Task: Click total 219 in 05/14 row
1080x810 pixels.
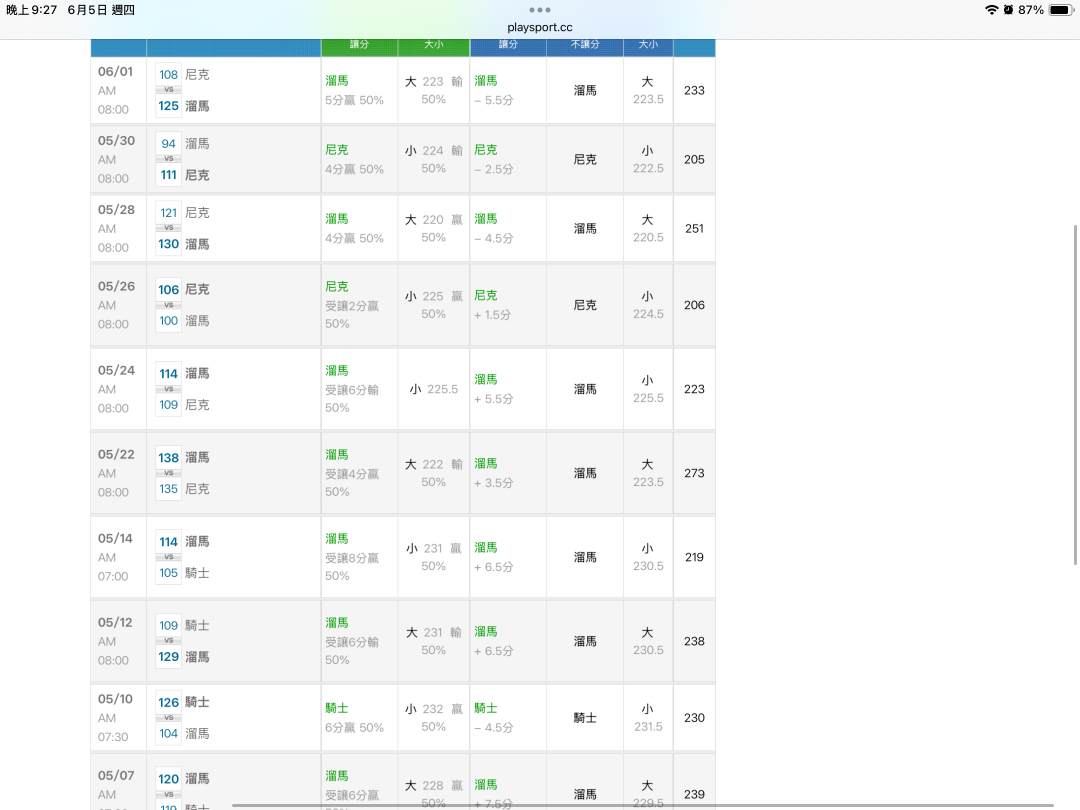Action: [694, 557]
